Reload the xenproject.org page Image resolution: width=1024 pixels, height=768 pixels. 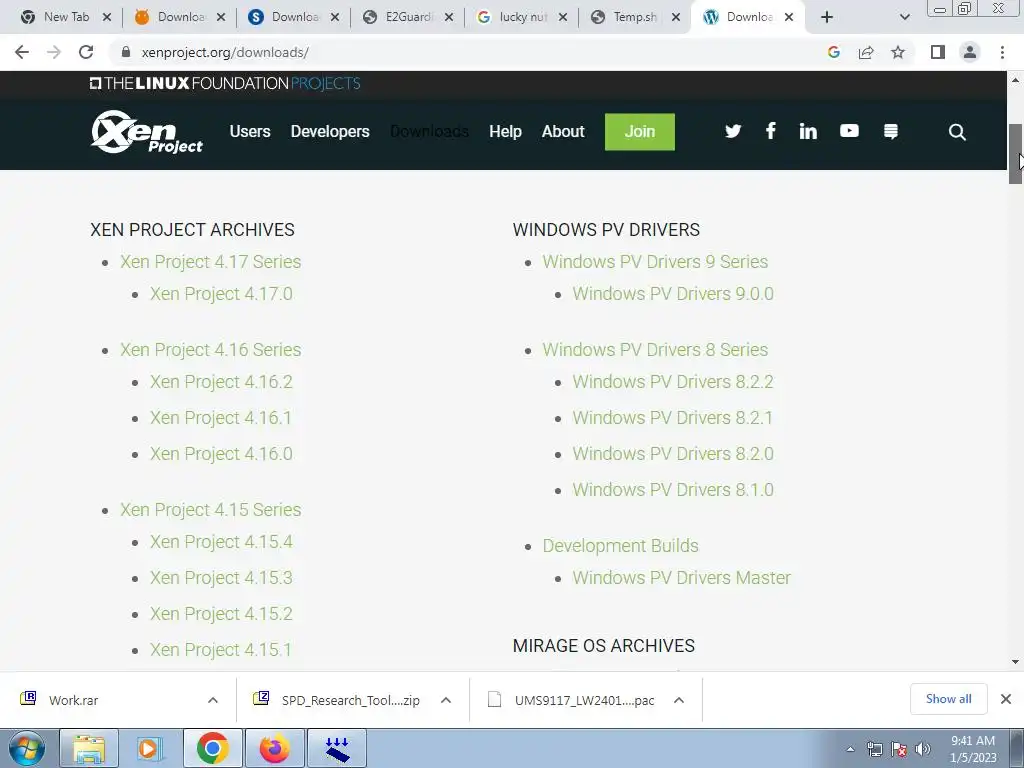[86, 52]
